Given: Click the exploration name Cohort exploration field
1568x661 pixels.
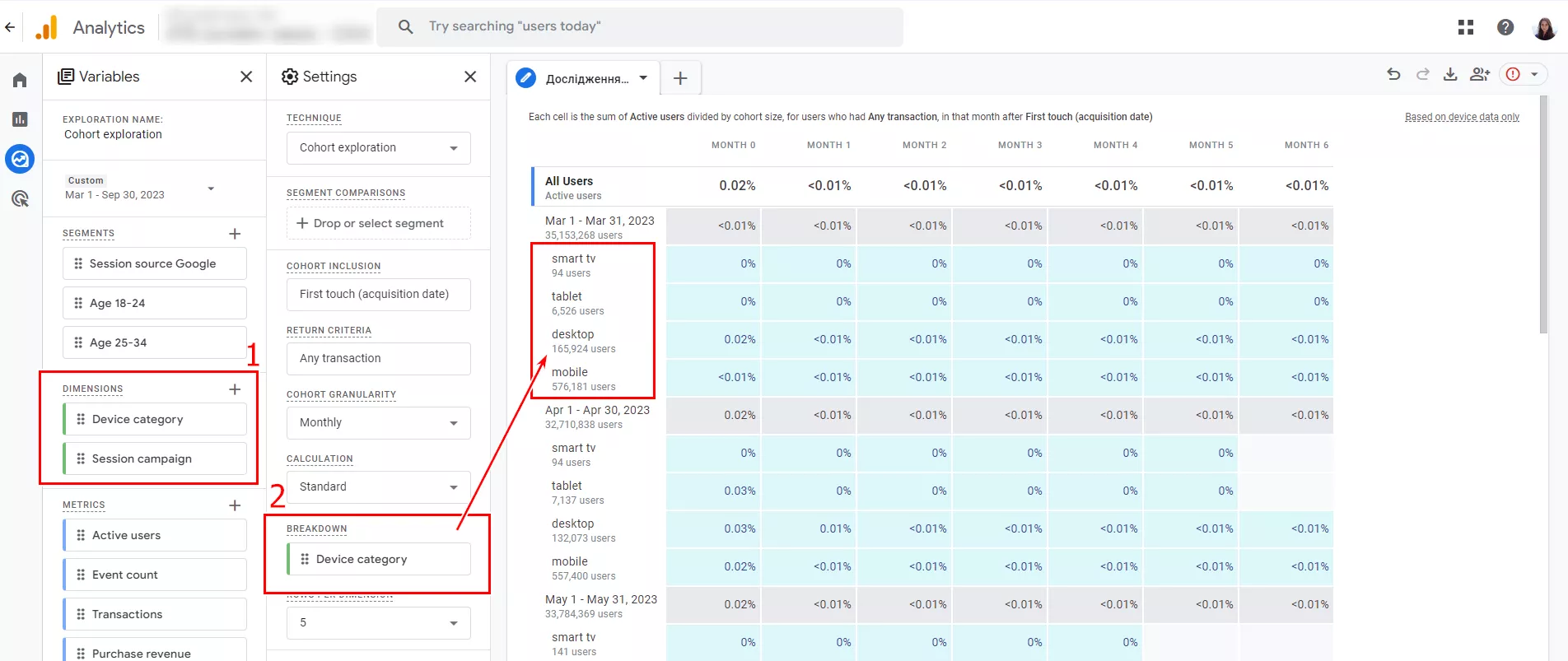Looking at the screenshot, I should [x=113, y=134].
